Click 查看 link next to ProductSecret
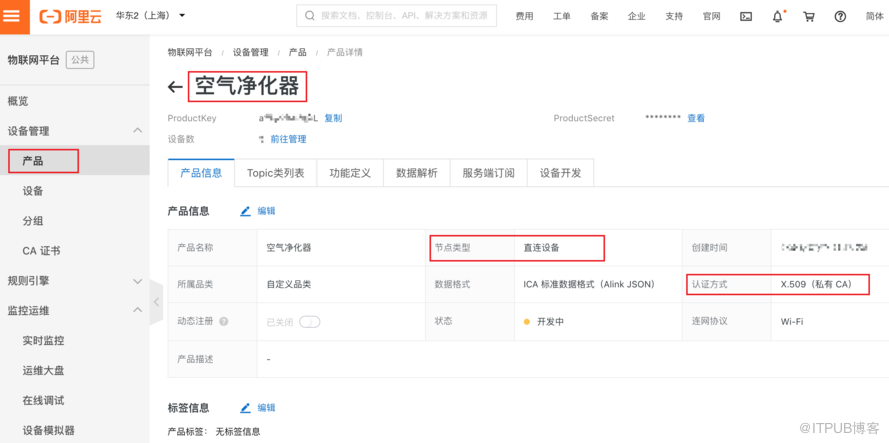Screen dimensions: 889x443 click(696, 118)
